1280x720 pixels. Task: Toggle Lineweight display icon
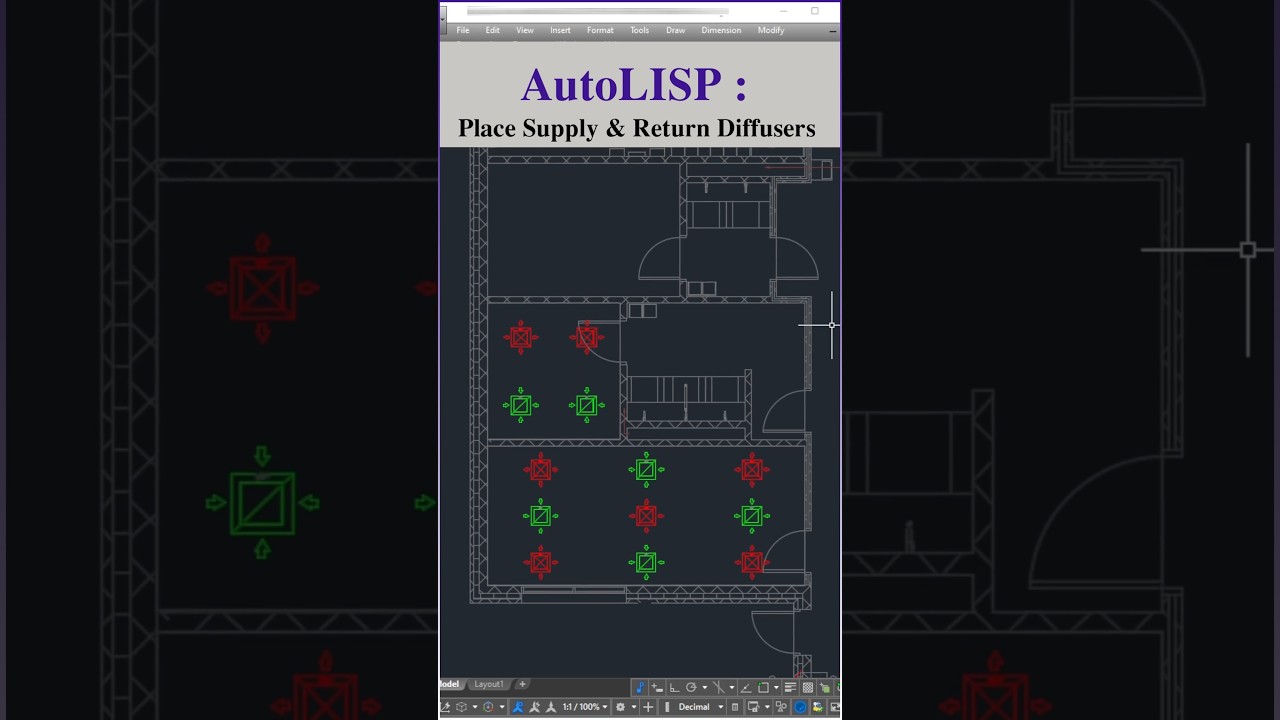pos(791,688)
